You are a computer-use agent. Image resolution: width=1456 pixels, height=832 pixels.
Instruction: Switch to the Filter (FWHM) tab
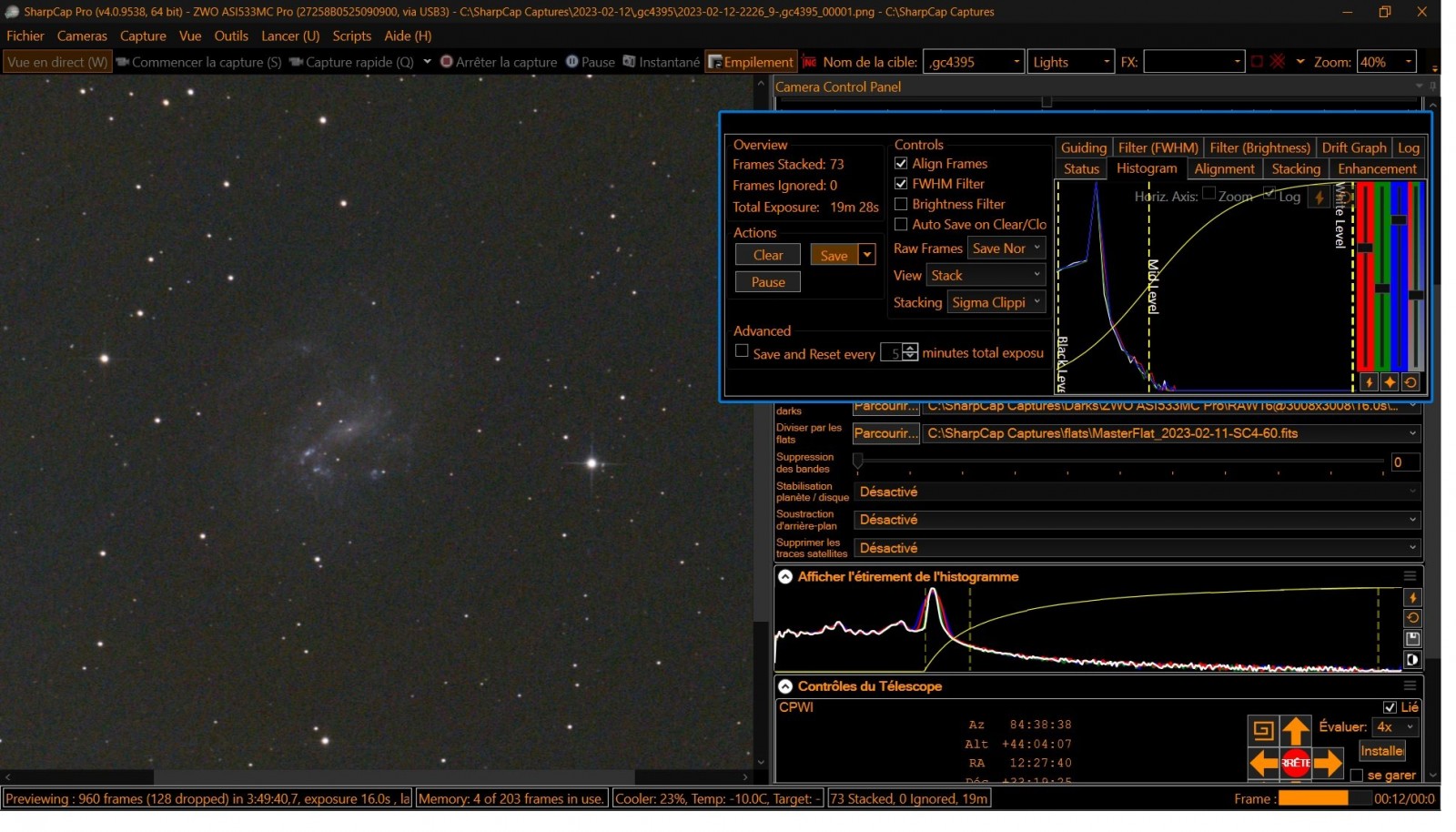[1158, 147]
